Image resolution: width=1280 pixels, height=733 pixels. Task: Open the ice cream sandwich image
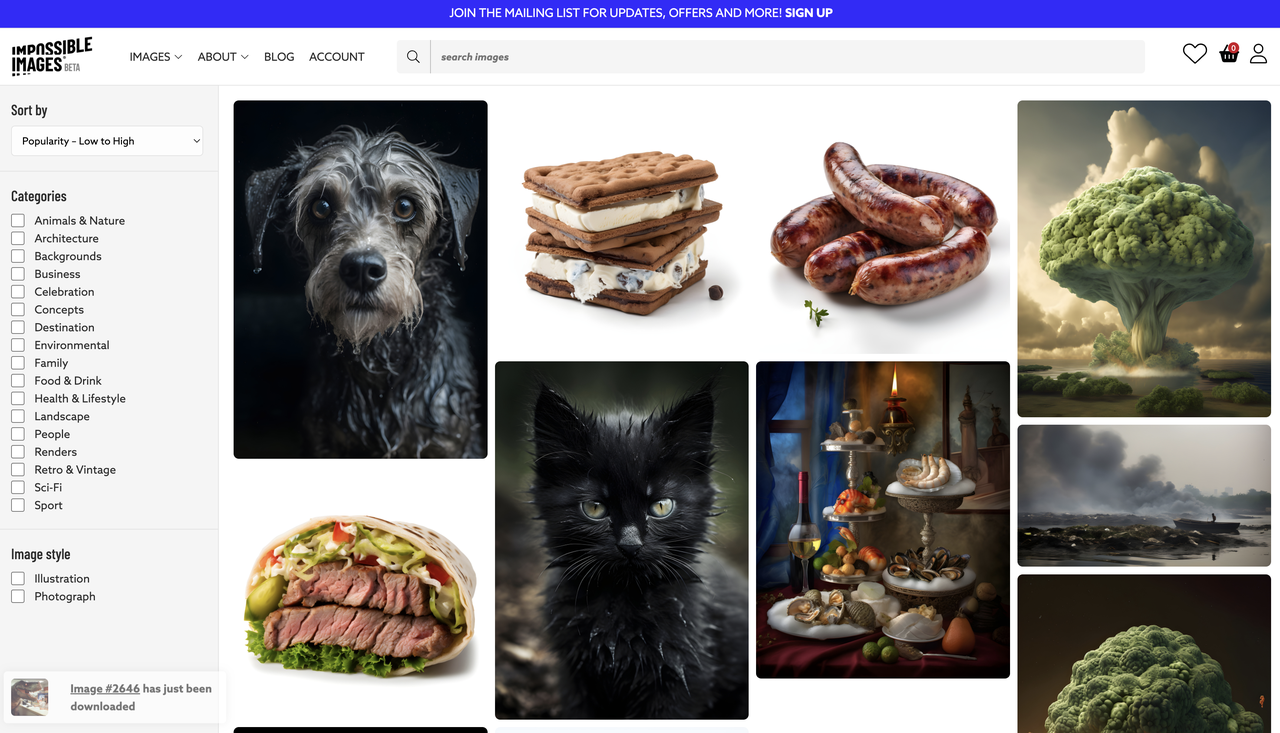(x=622, y=227)
